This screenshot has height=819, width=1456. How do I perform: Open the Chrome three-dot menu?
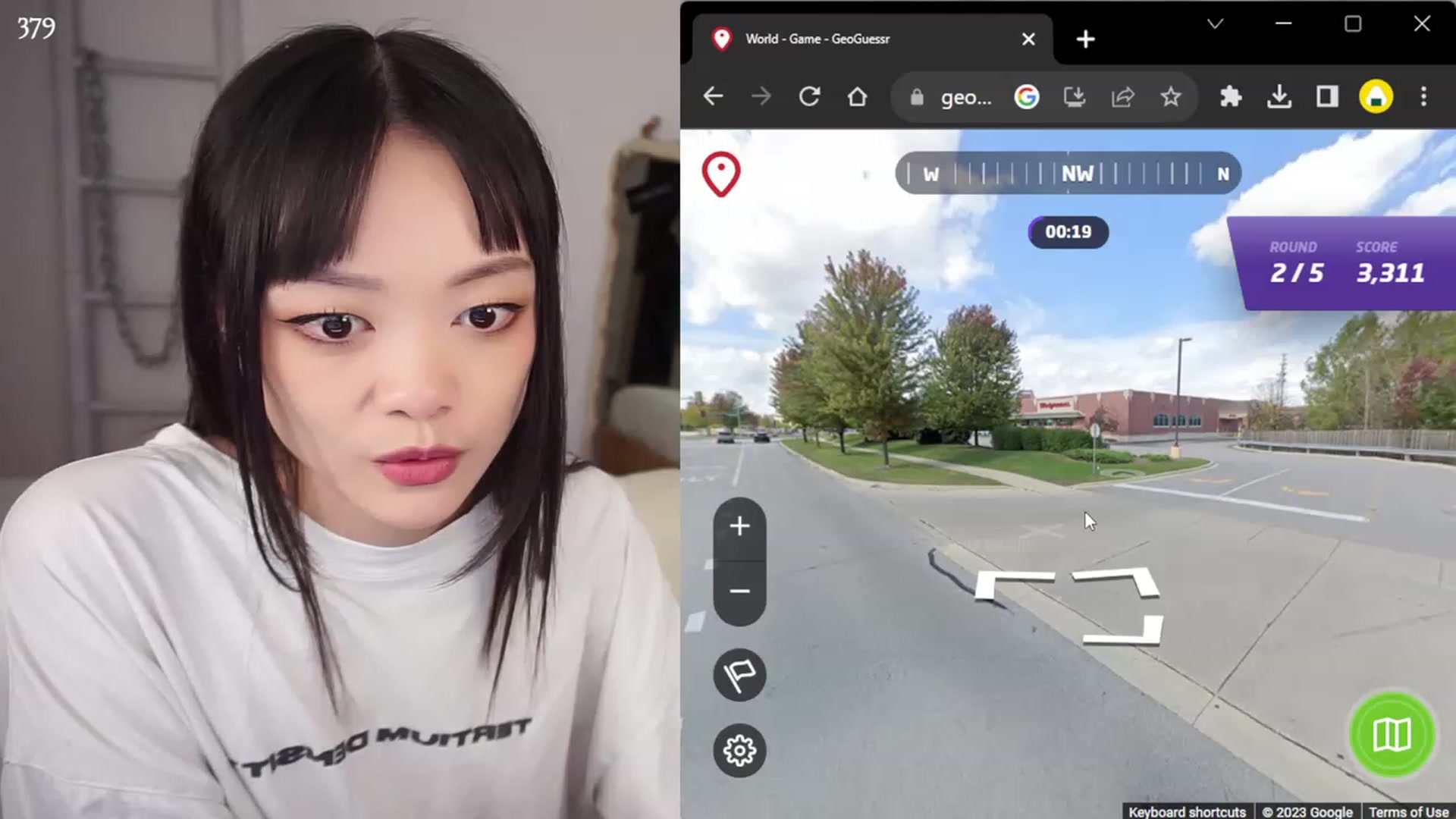pos(1423,96)
